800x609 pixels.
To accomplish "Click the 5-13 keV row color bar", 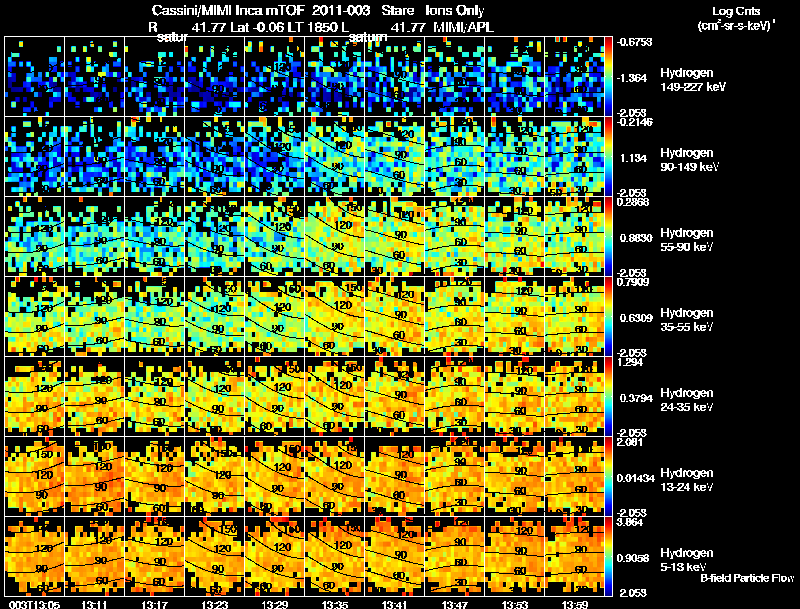I will 608,556.
